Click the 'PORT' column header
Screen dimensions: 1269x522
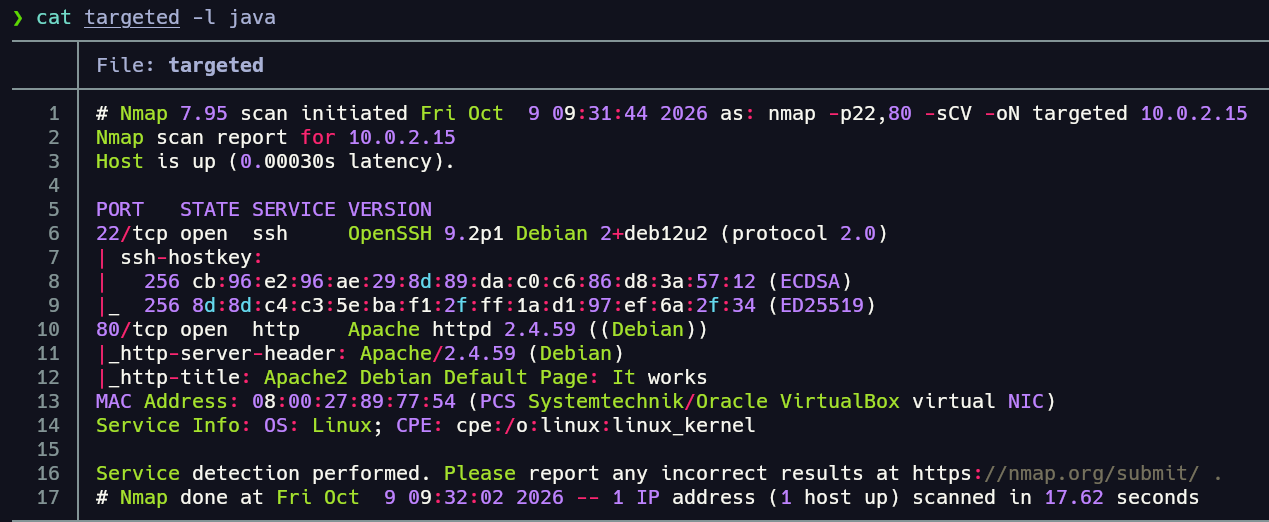pyautogui.click(x=120, y=209)
